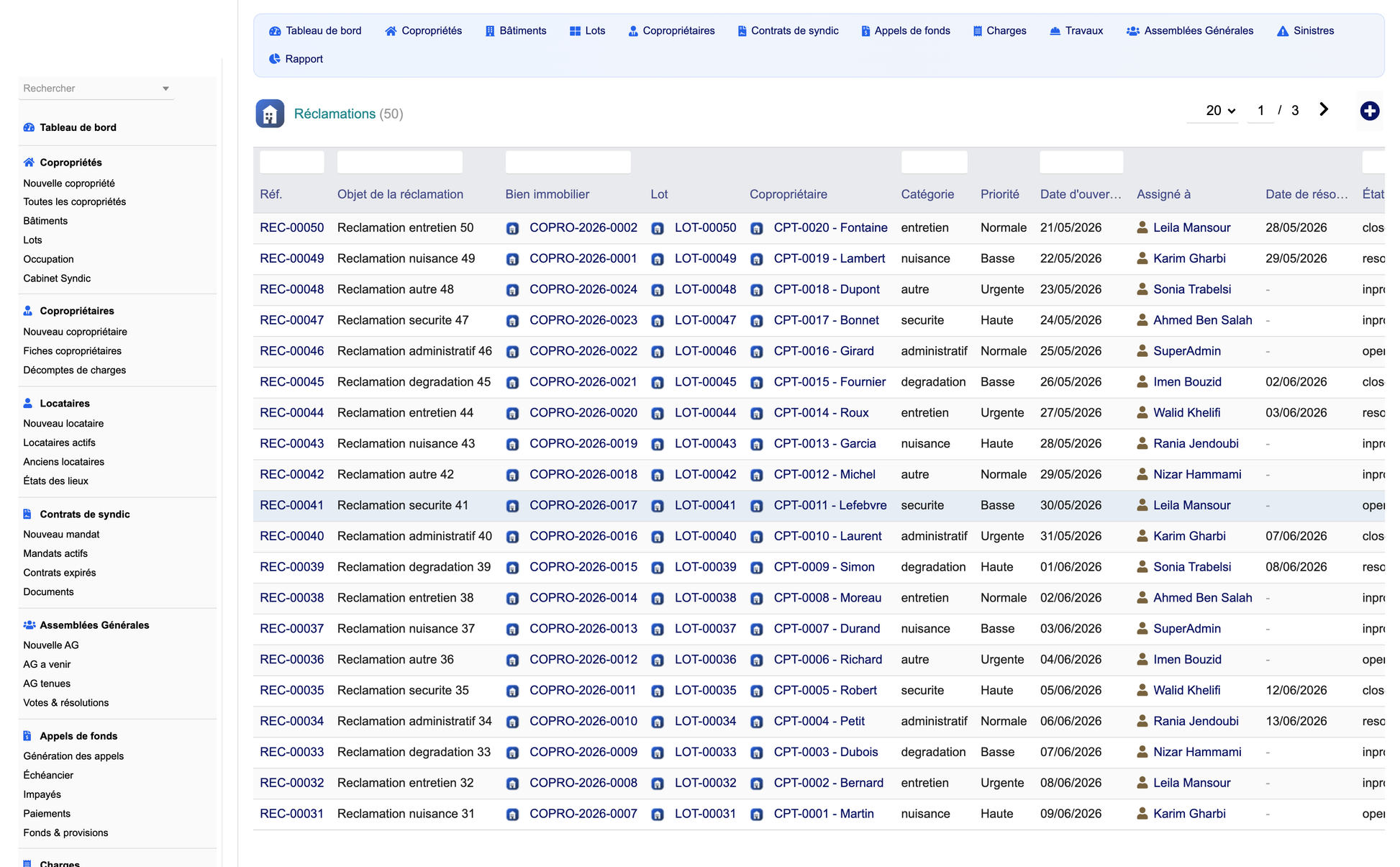Click Décomptes de charges in sidebar
Viewport: 1400px width, 867px height.
75,370
